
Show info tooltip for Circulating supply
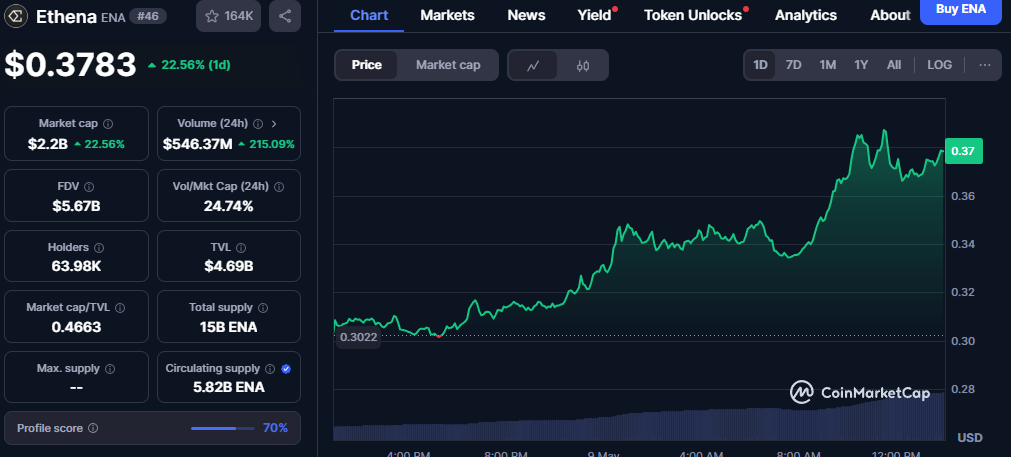(x=270, y=369)
